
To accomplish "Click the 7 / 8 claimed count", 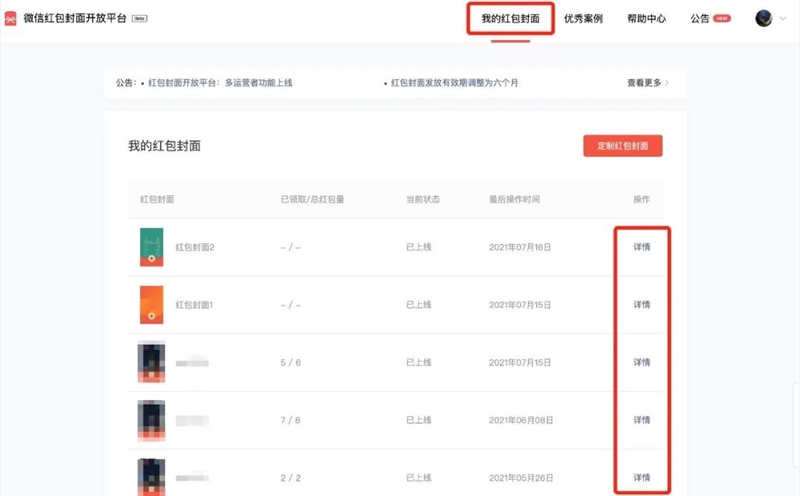I will [x=290, y=420].
